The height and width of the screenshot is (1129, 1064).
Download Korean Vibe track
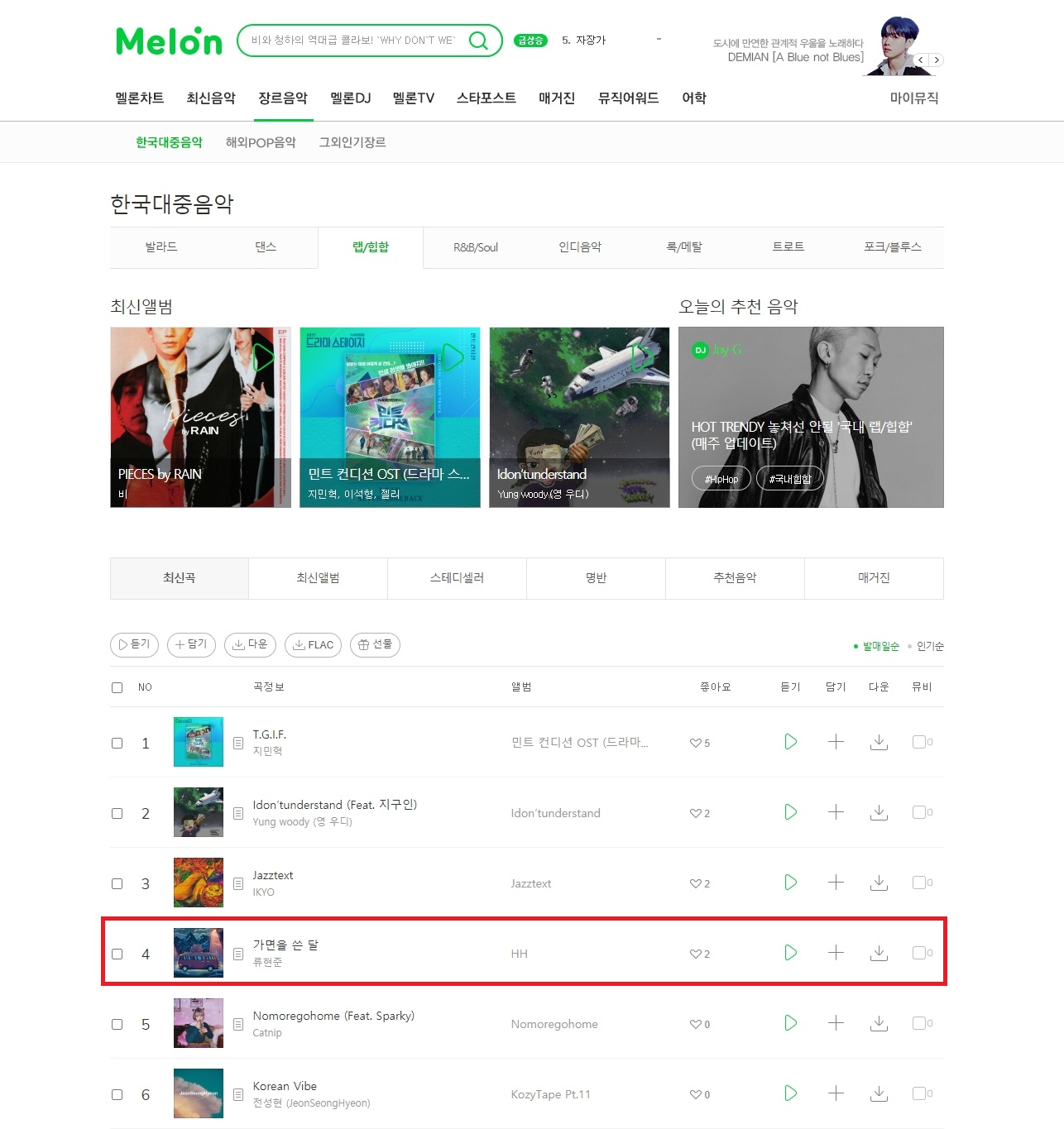click(x=879, y=1093)
